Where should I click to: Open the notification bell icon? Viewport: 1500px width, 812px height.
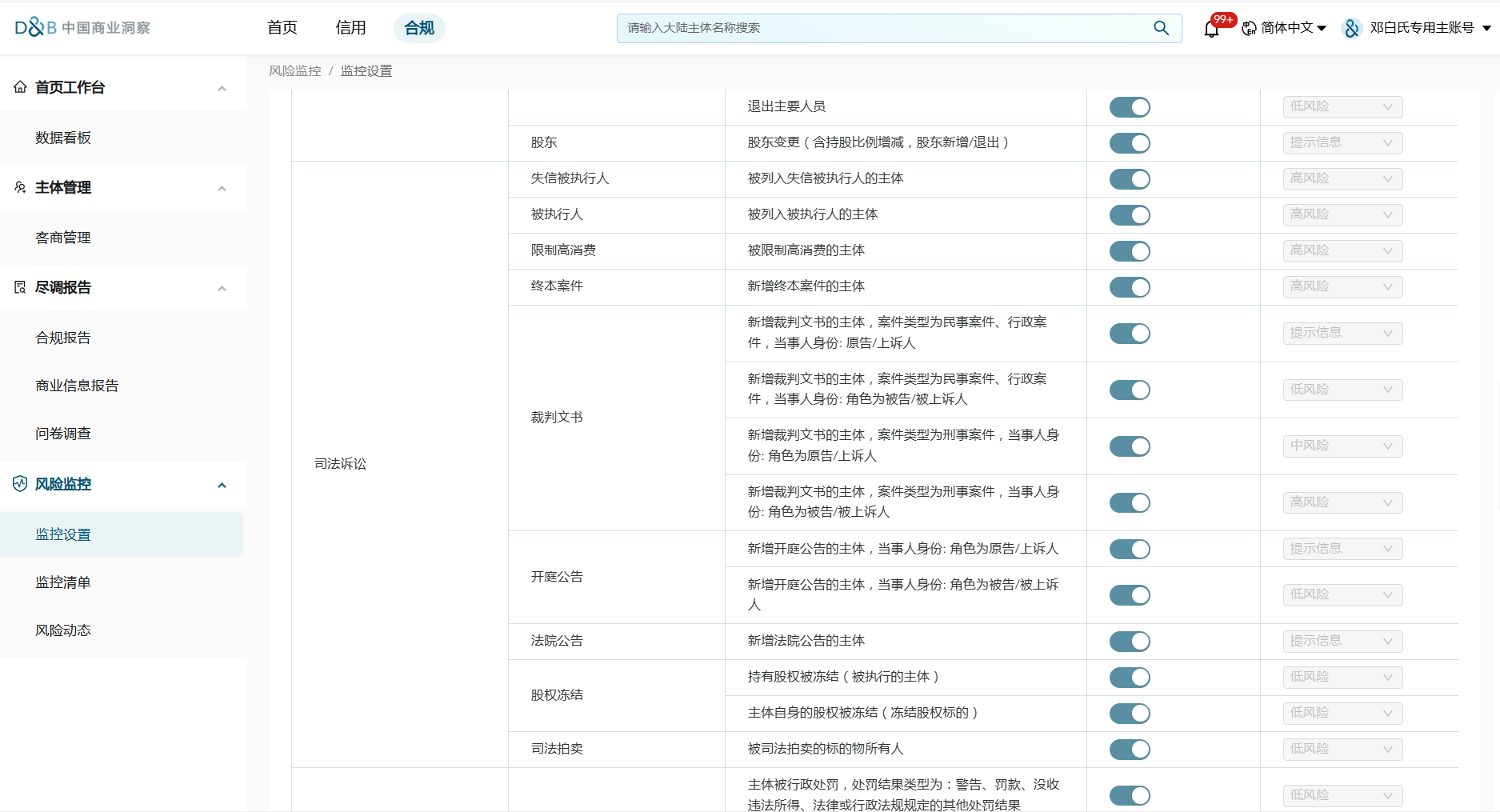click(1211, 29)
